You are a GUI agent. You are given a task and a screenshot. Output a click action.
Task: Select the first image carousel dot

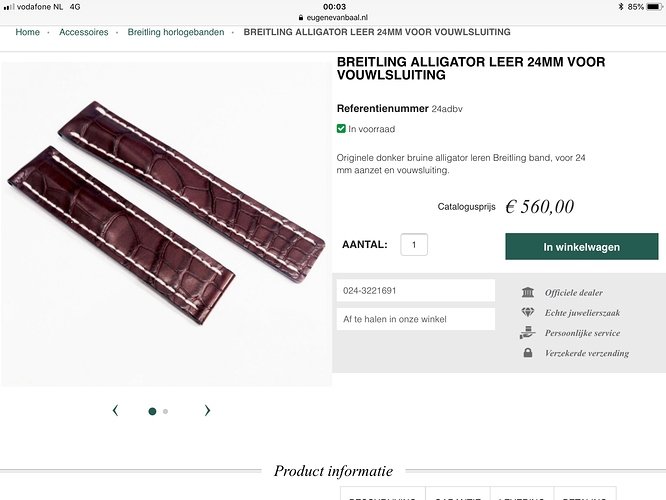pyautogui.click(x=152, y=411)
